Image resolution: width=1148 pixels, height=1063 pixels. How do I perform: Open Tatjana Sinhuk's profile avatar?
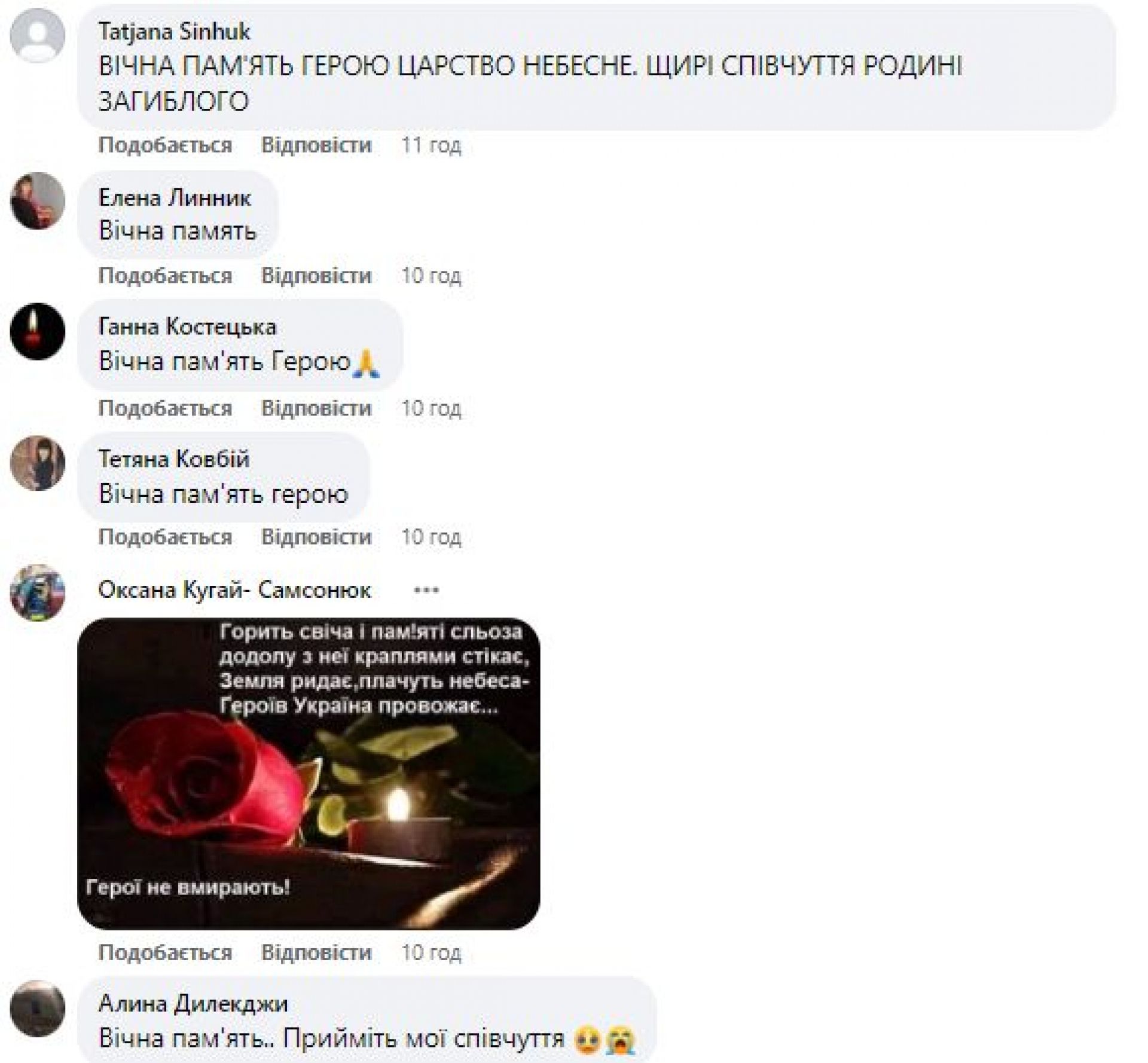37,34
